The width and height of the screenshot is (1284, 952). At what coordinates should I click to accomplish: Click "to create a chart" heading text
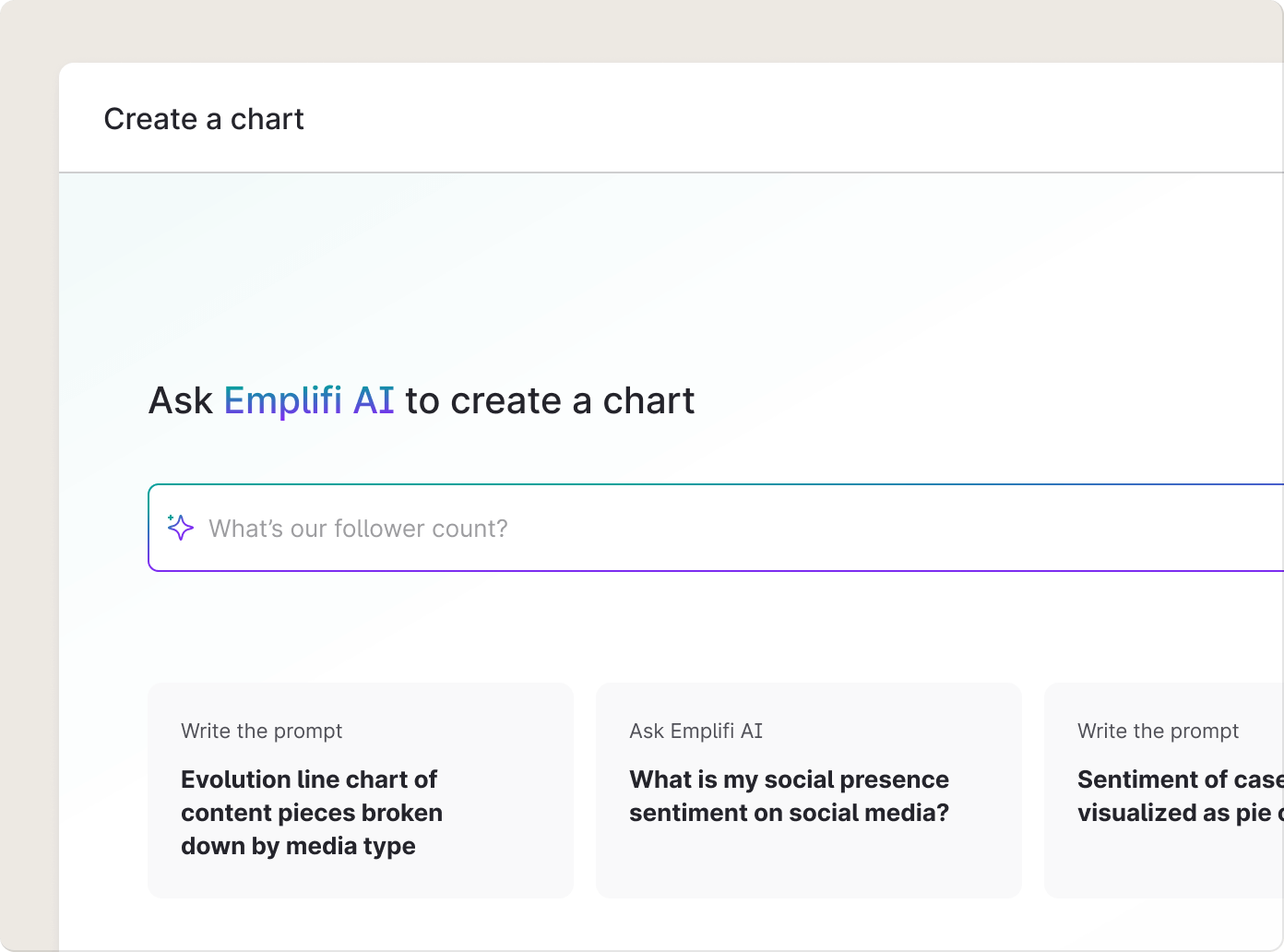[x=550, y=401]
